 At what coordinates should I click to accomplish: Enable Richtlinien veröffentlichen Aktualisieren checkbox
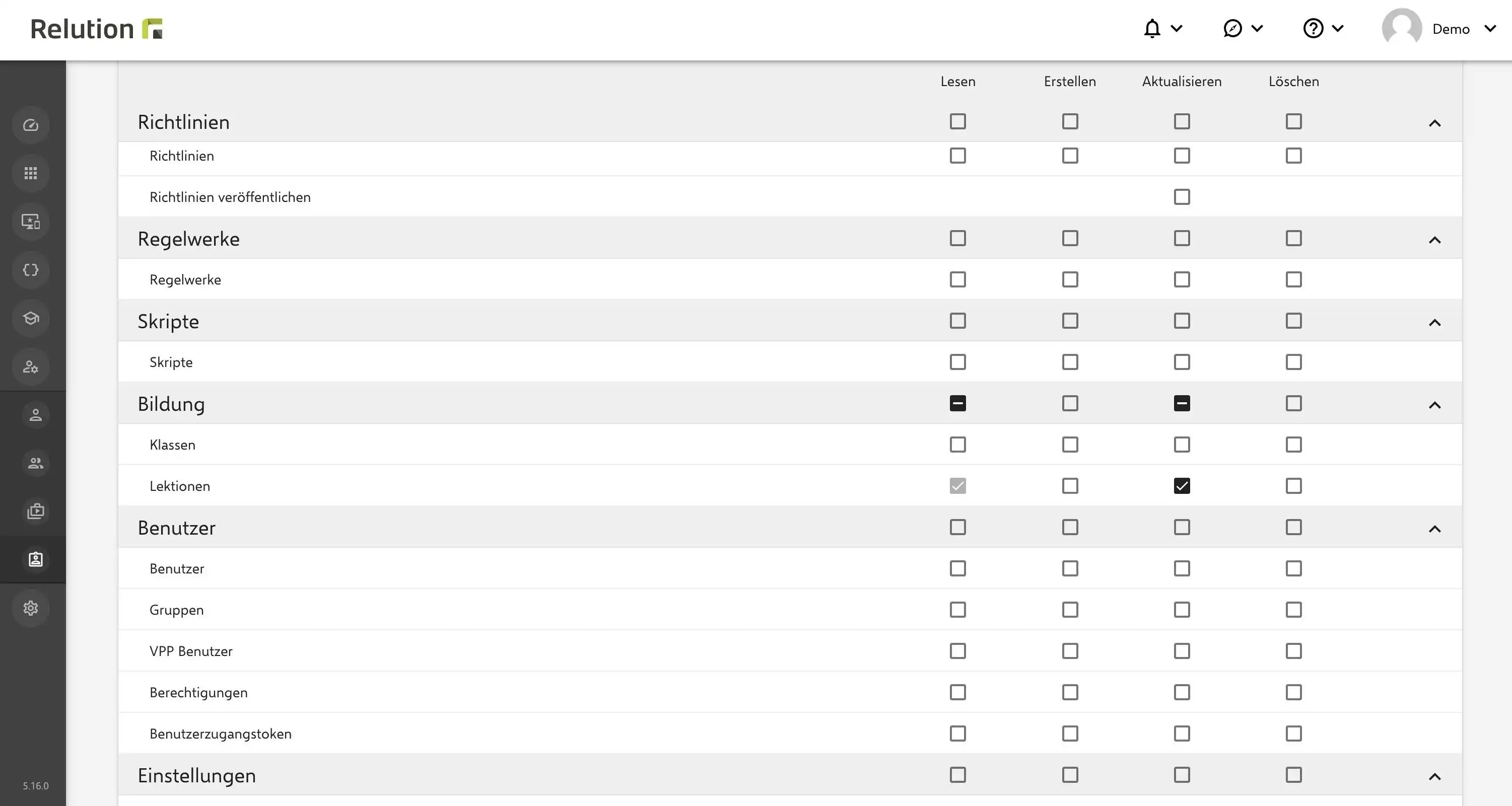(x=1182, y=197)
